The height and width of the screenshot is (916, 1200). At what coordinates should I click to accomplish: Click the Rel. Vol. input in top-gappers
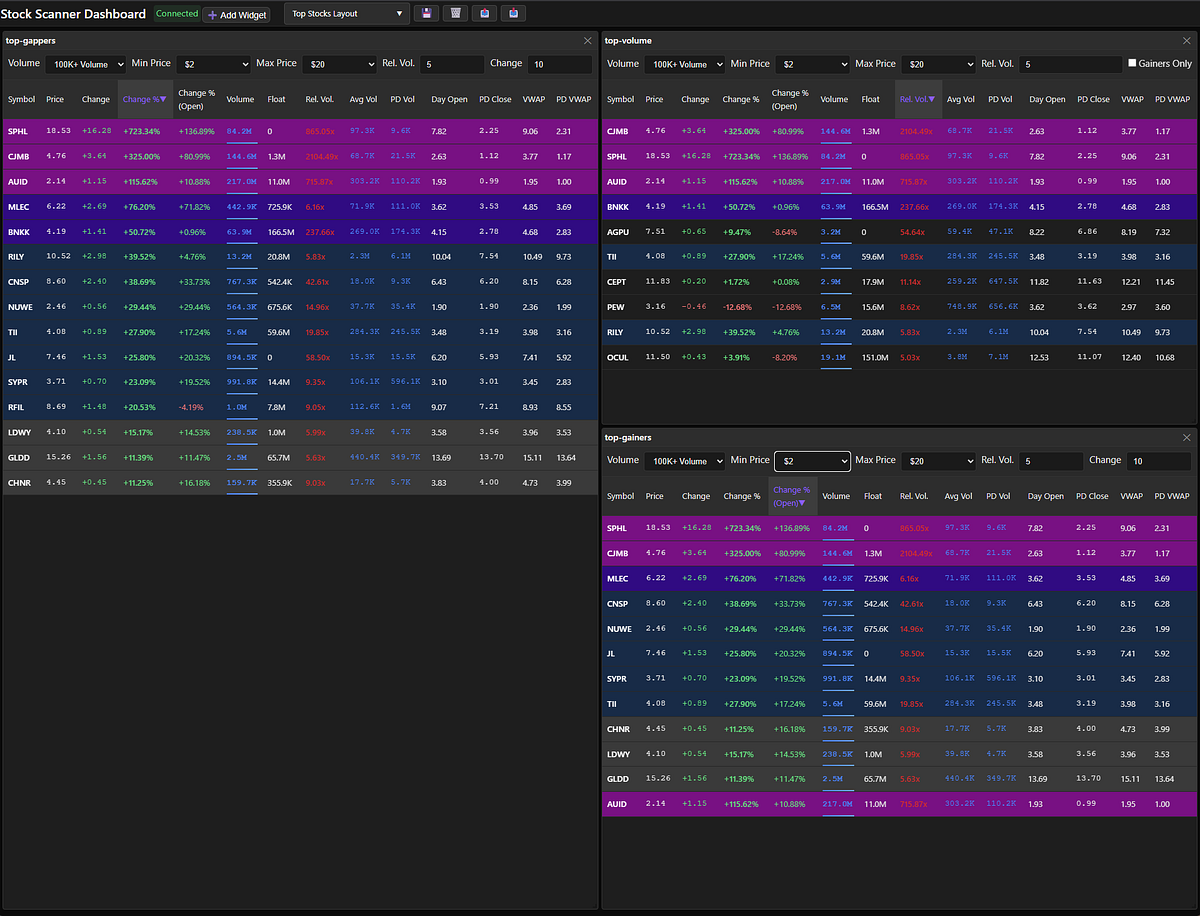click(451, 64)
